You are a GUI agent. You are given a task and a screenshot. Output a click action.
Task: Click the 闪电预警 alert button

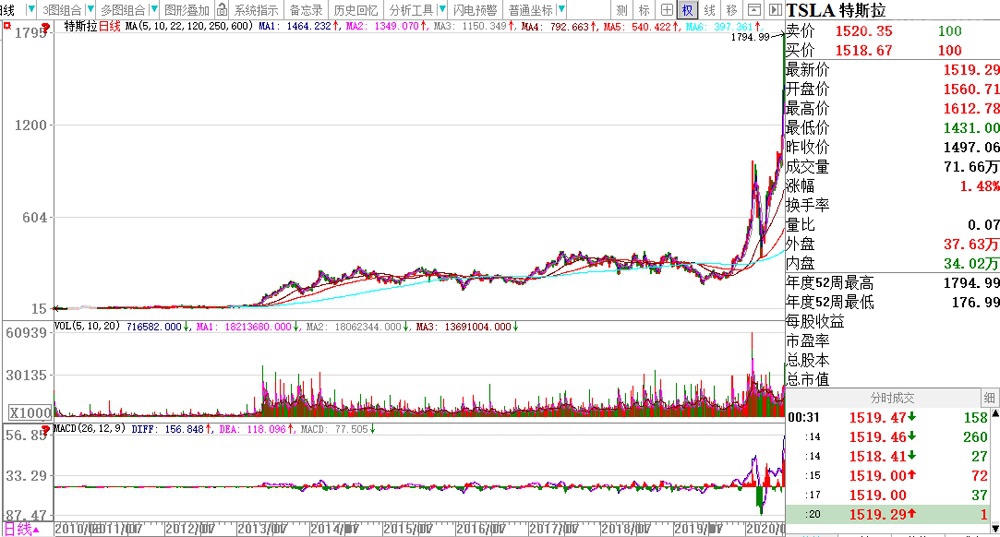475,9
